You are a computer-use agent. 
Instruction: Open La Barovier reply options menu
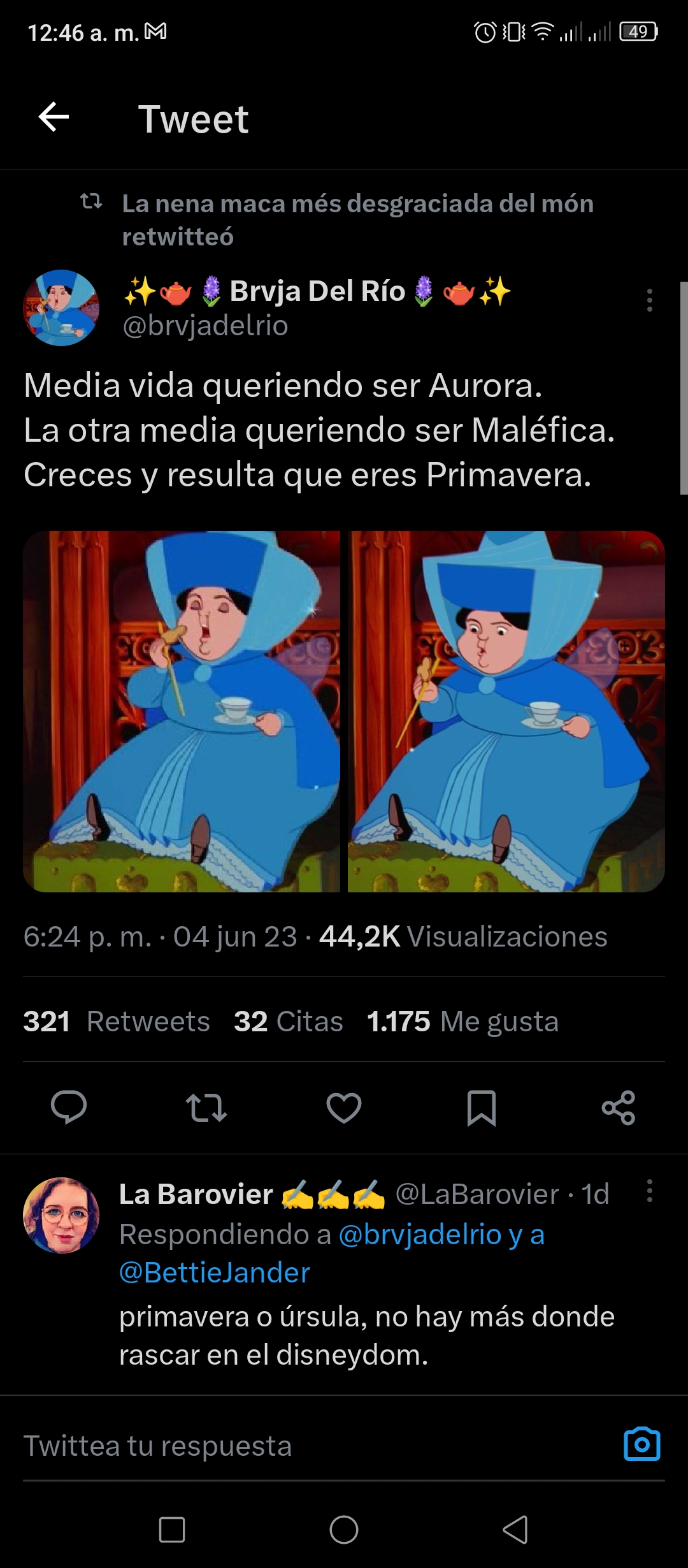click(650, 1191)
